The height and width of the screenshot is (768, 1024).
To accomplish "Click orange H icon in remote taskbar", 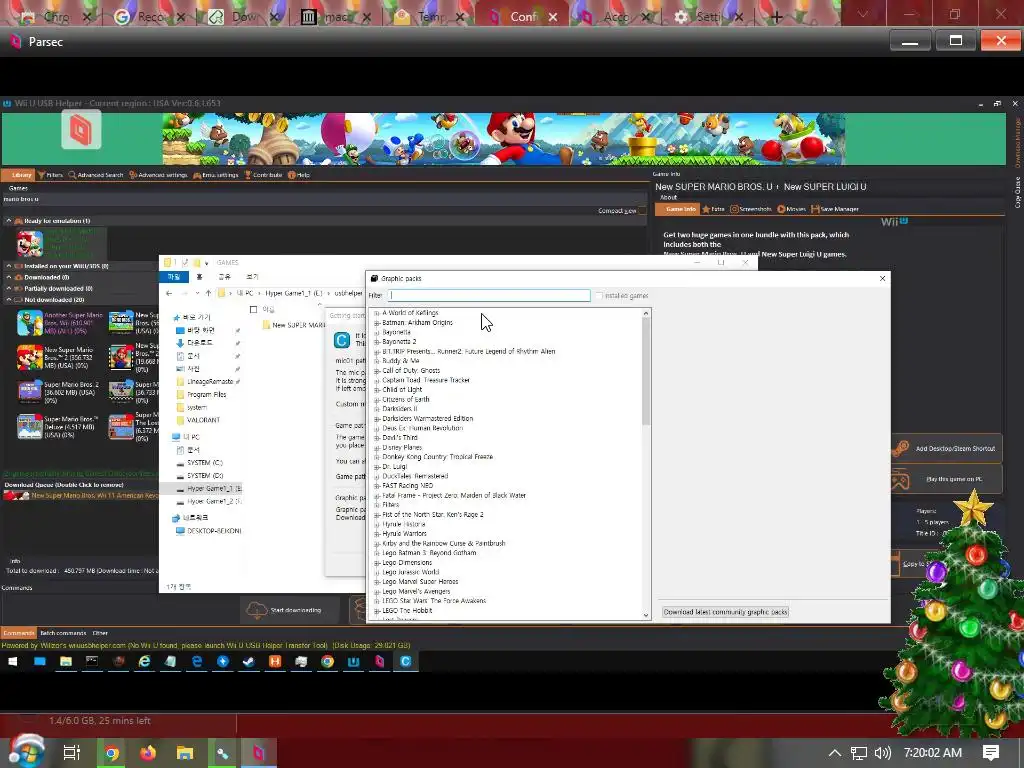I will [275, 662].
